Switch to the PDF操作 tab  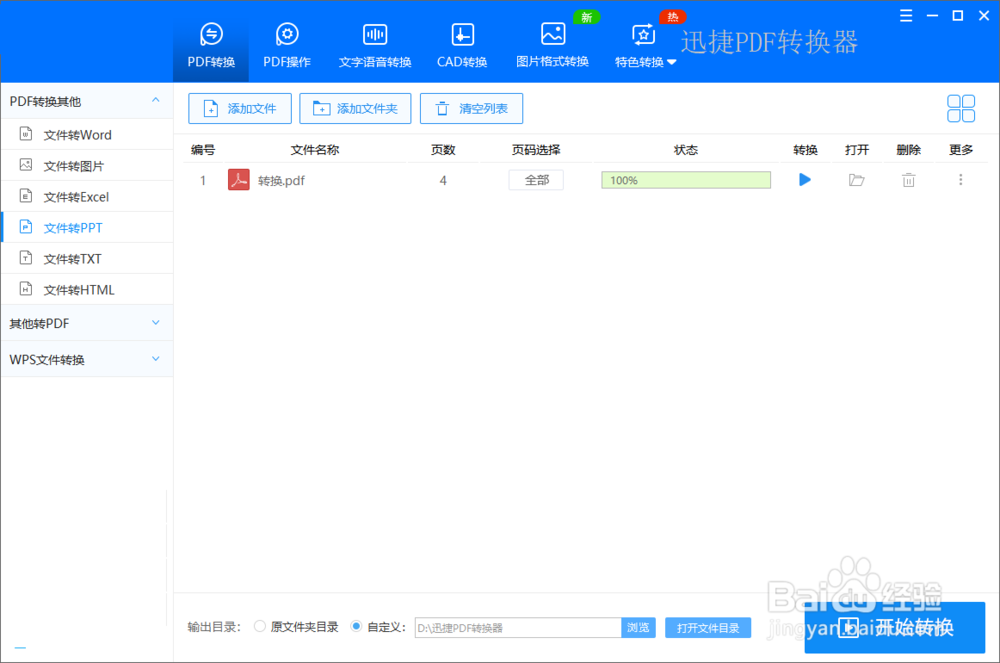pos(287,44)
